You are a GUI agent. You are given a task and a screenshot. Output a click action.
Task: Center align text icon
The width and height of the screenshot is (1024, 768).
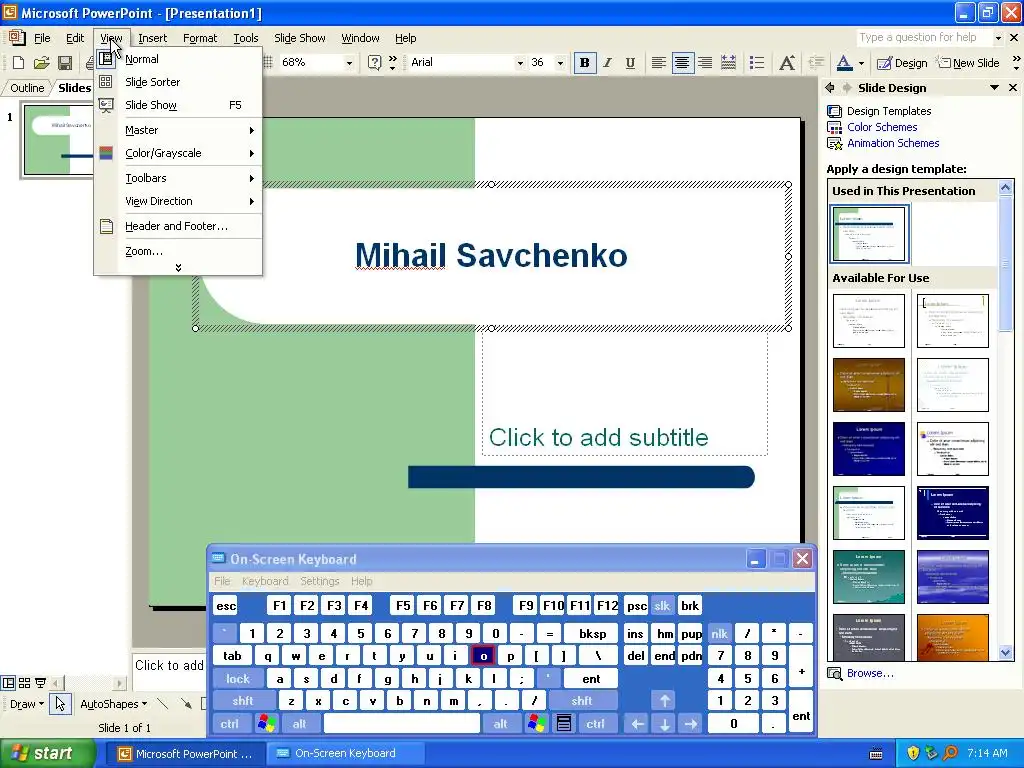[x=682, y=63]
